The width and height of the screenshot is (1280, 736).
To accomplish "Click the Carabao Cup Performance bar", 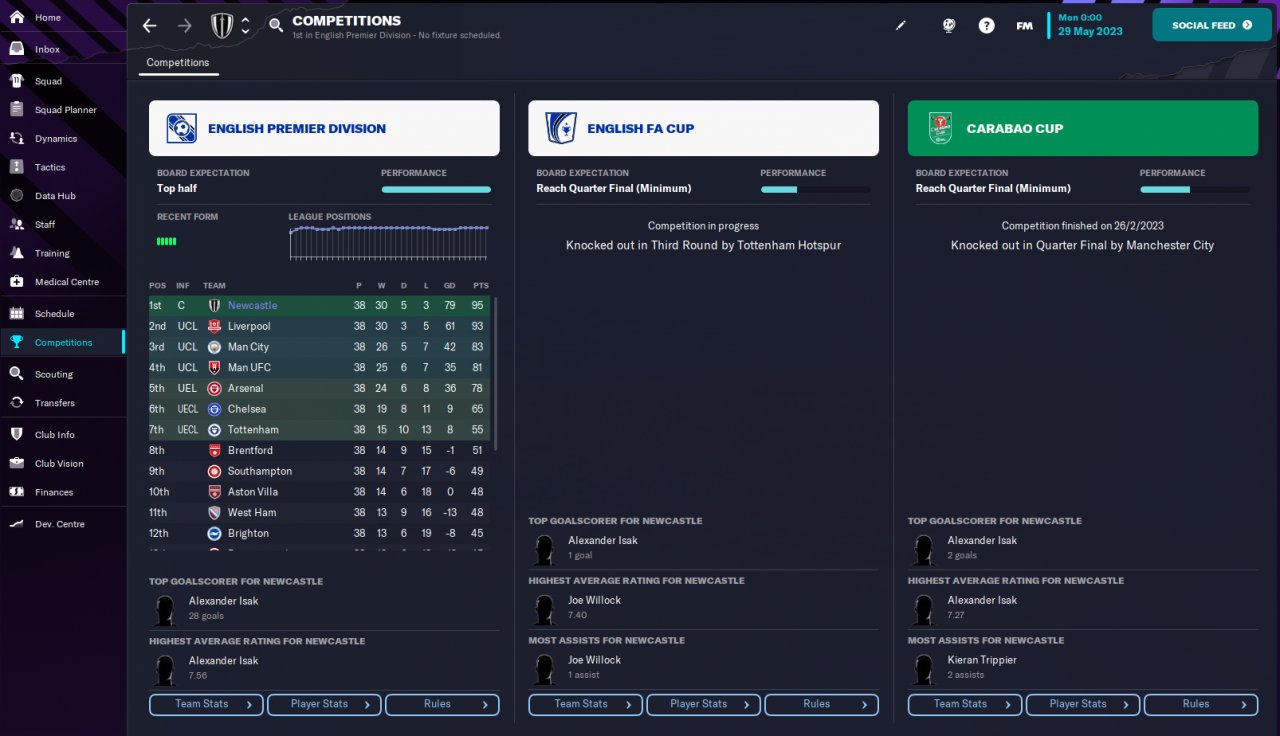I will [x=1194, y=189].
